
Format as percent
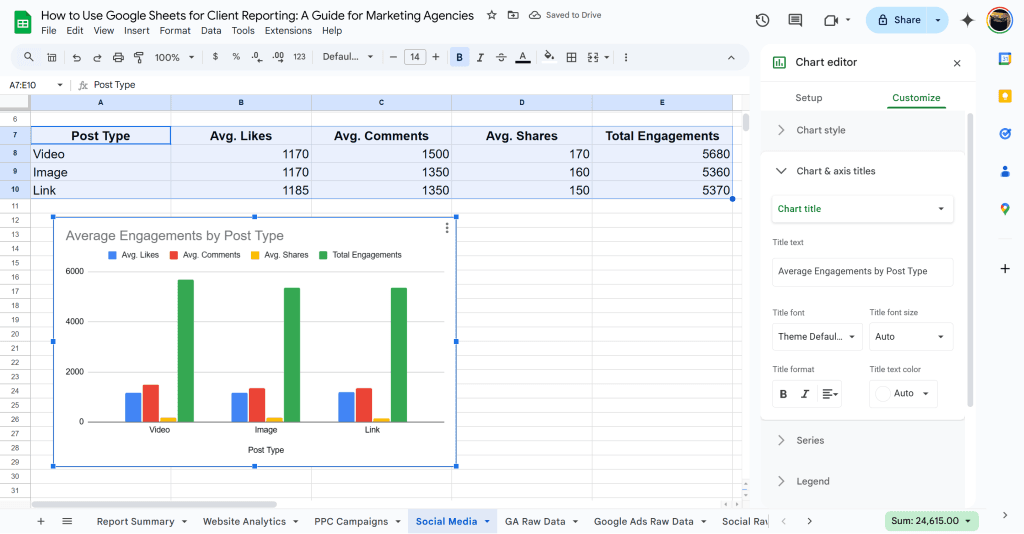(x=236, y=57)
